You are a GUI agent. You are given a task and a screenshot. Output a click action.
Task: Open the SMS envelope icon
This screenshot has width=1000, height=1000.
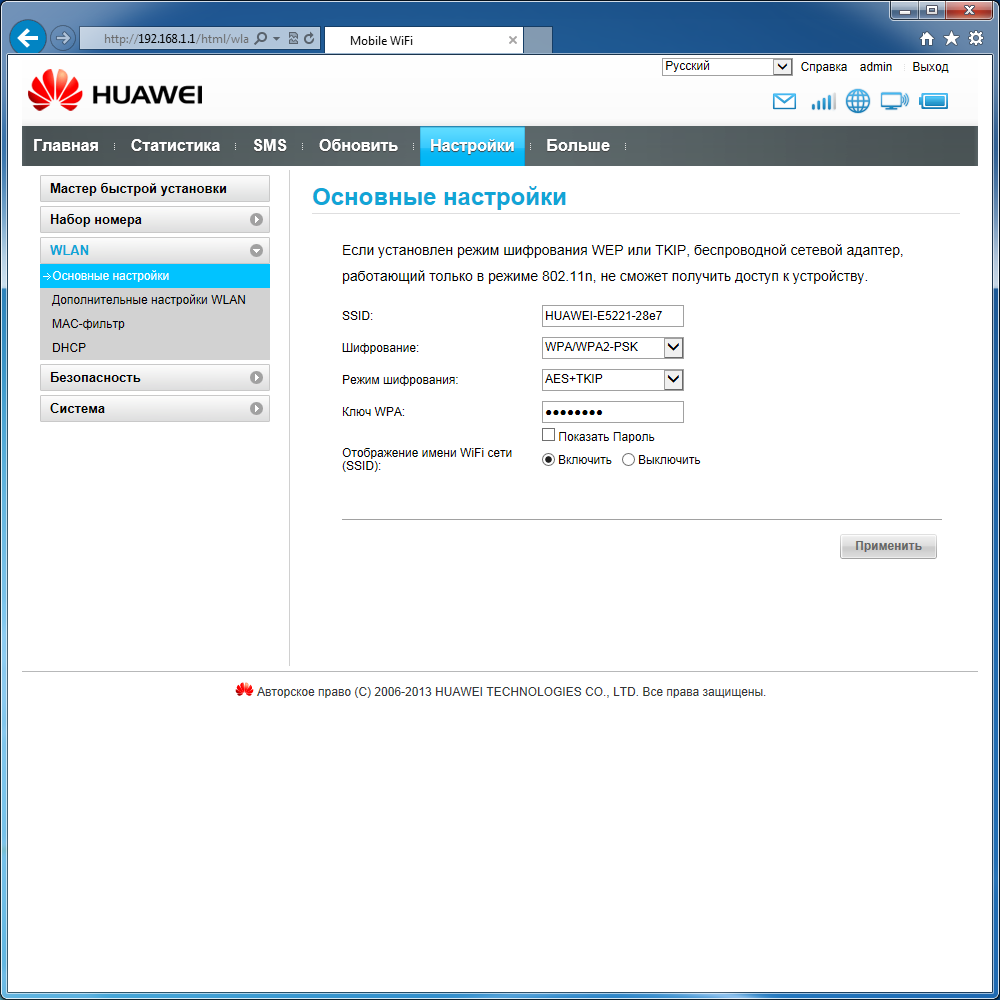[784, 101]
